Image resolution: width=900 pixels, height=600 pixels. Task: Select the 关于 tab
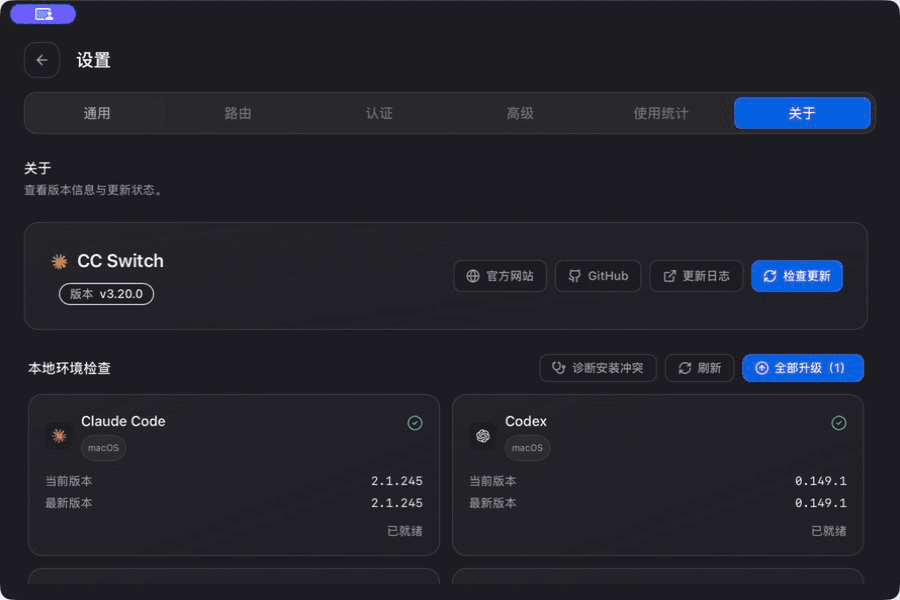(x=802, y=113)
